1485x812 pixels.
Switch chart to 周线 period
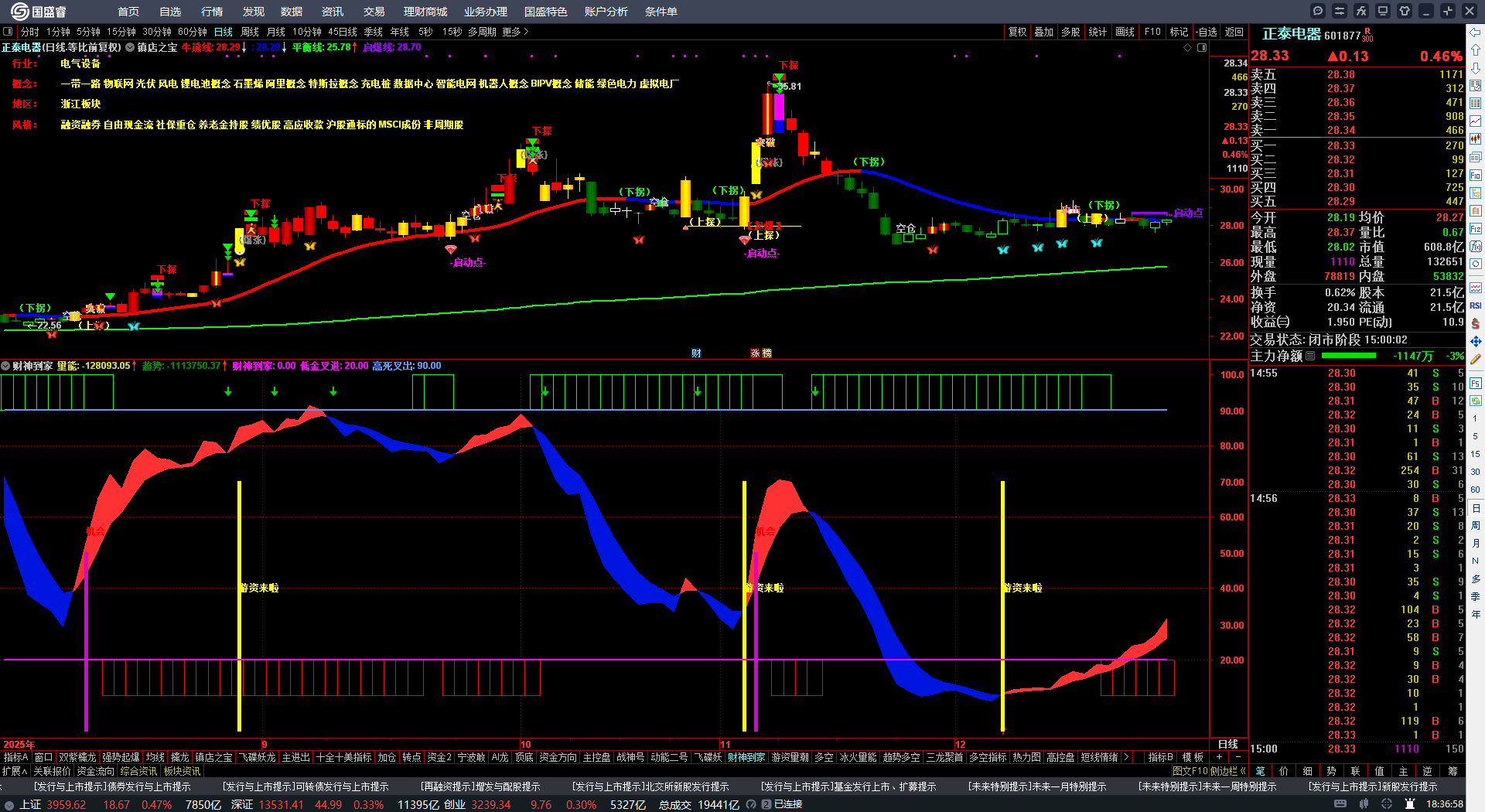coord(250,32)
